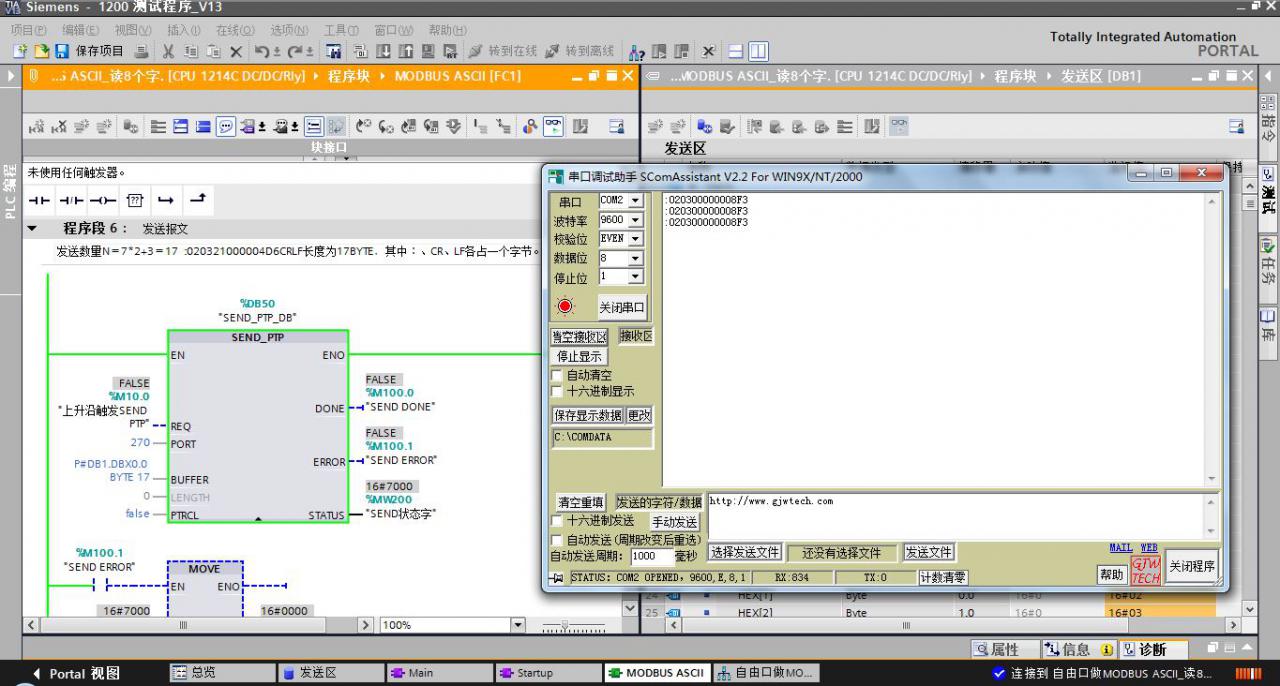Image resolution: width=1280 pixels, height=686 pixels.
Task: Click the 关闭串口 button
Action: (x=622, y=306)
